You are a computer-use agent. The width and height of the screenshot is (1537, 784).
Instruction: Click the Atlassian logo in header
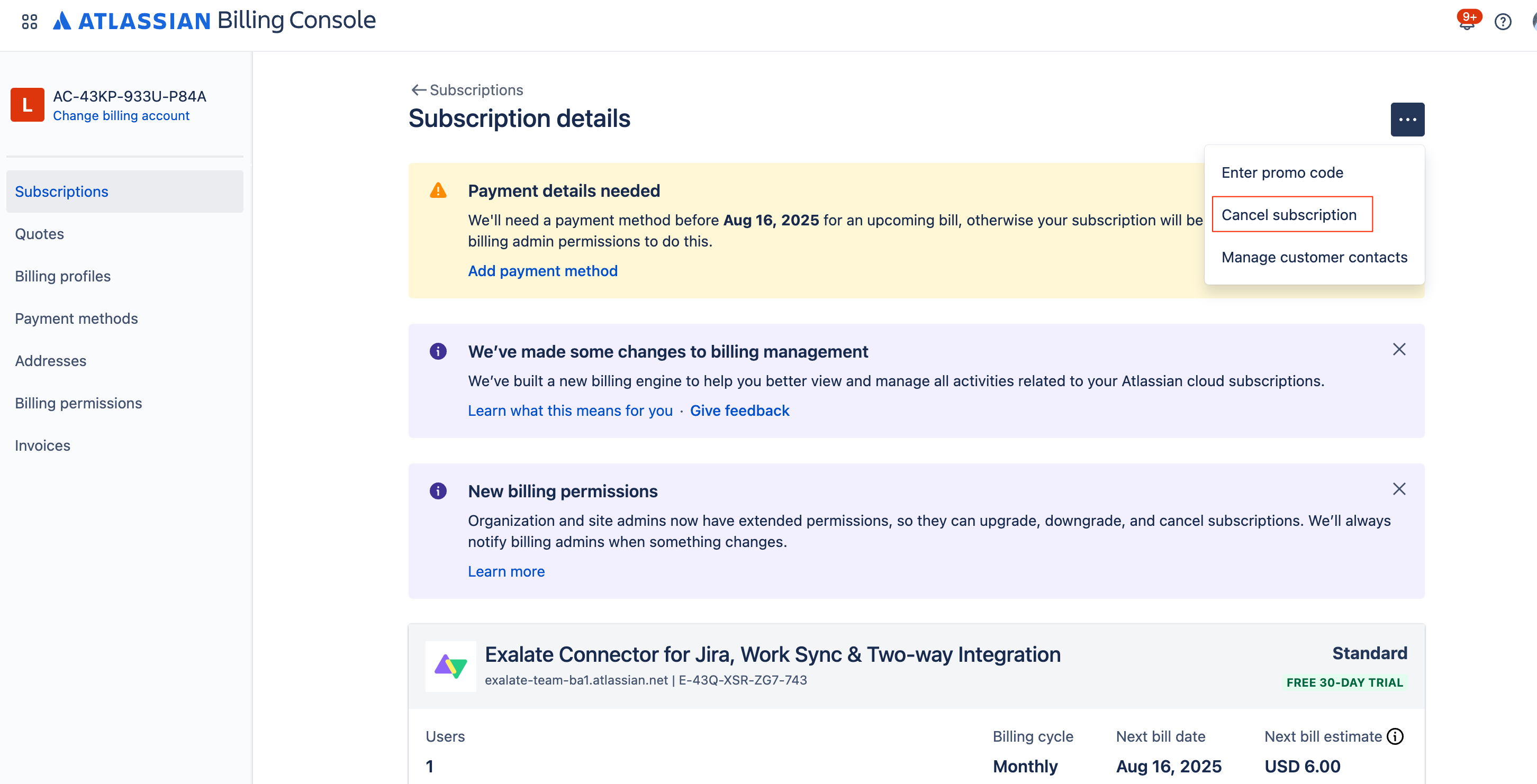pyautogui.click(x=132, y=22)
